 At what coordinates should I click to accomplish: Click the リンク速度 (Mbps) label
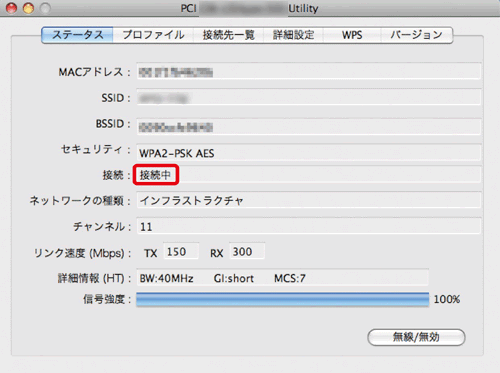82,253
